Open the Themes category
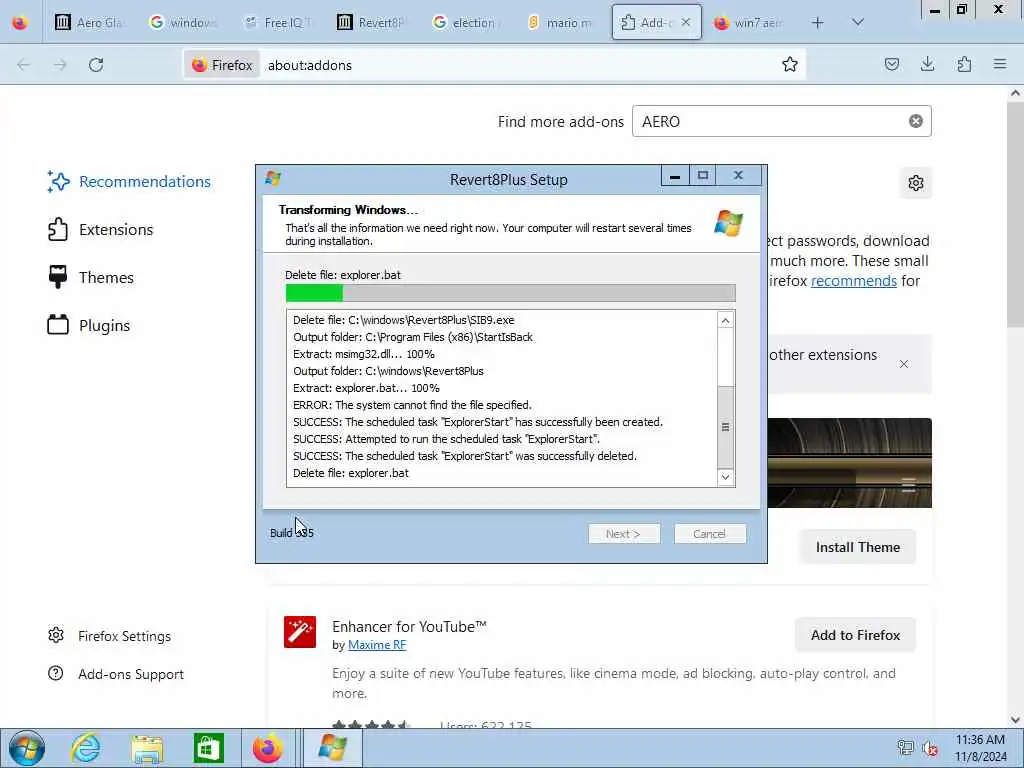This screenshot has width=1024, height=768. pyautogui.click(x=91, y=278)
